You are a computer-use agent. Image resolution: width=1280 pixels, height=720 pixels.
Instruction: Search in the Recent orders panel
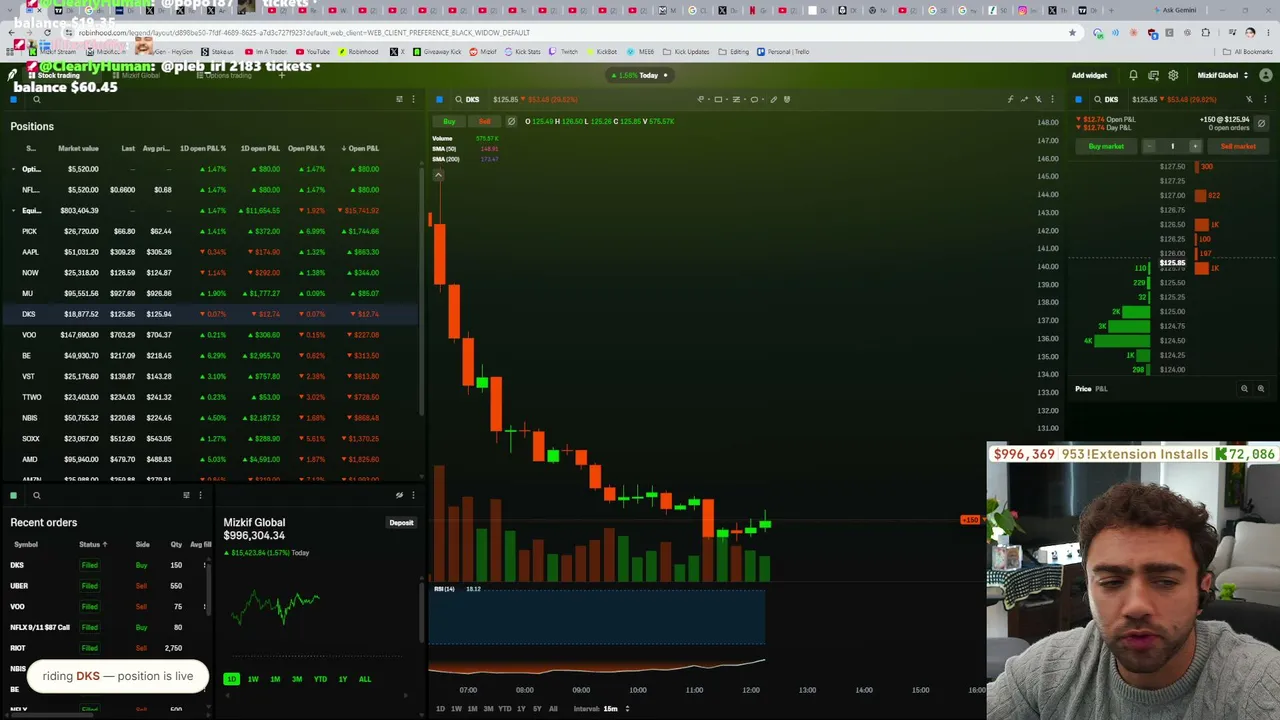pos(36,495)
